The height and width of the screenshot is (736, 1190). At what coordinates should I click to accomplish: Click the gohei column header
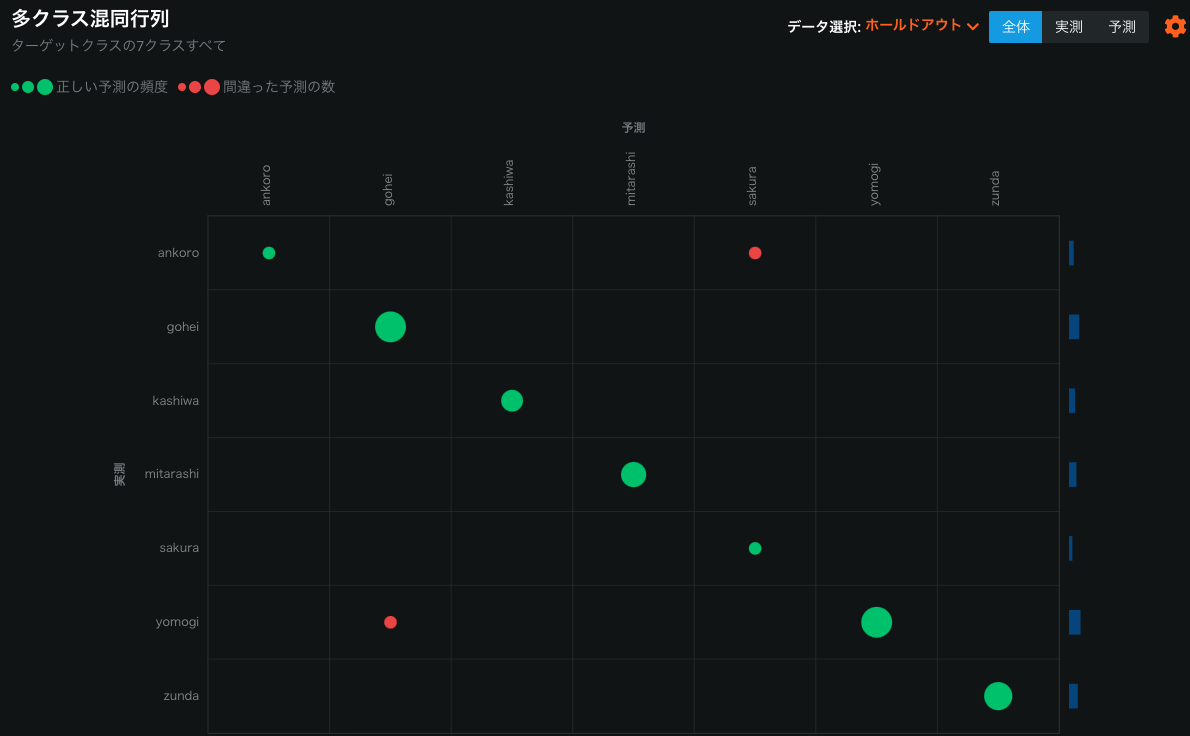coord(388,190)
